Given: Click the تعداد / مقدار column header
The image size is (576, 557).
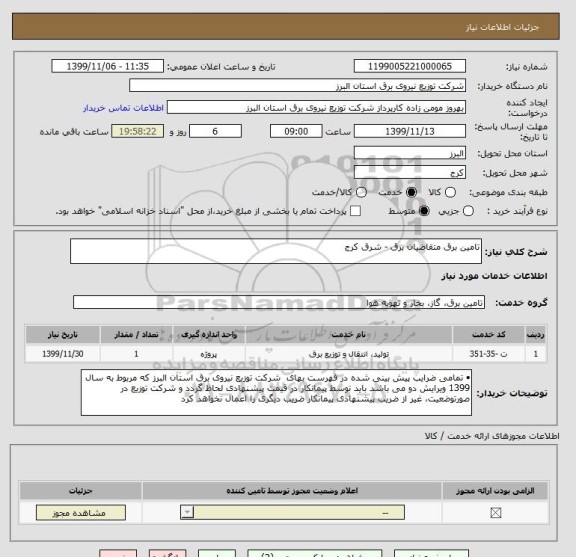Looking at the screenshot, I should click(136, 335).
